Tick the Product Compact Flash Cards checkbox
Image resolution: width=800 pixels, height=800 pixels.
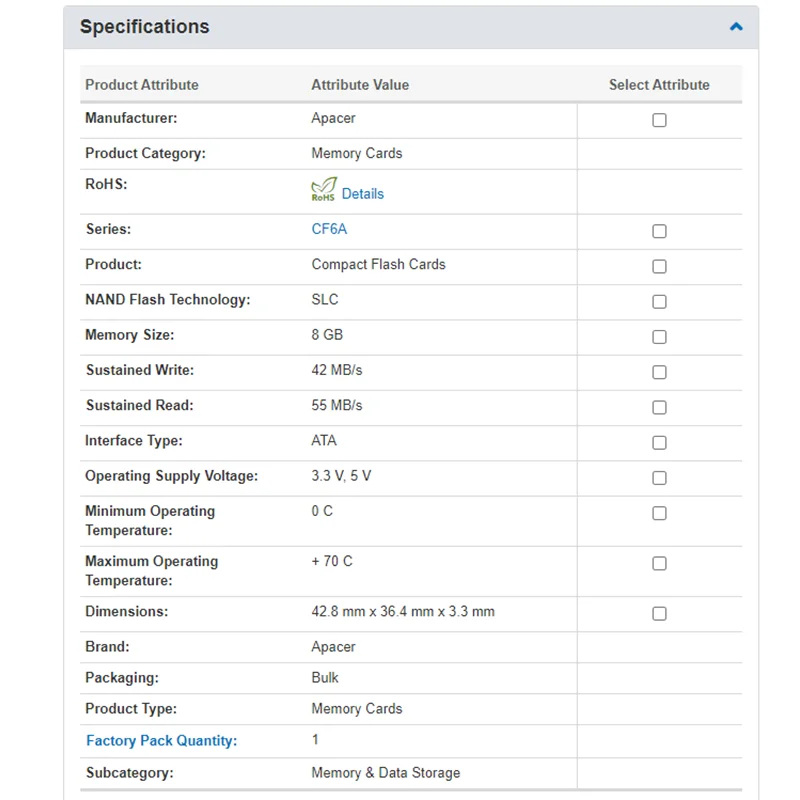click(659, 266)
